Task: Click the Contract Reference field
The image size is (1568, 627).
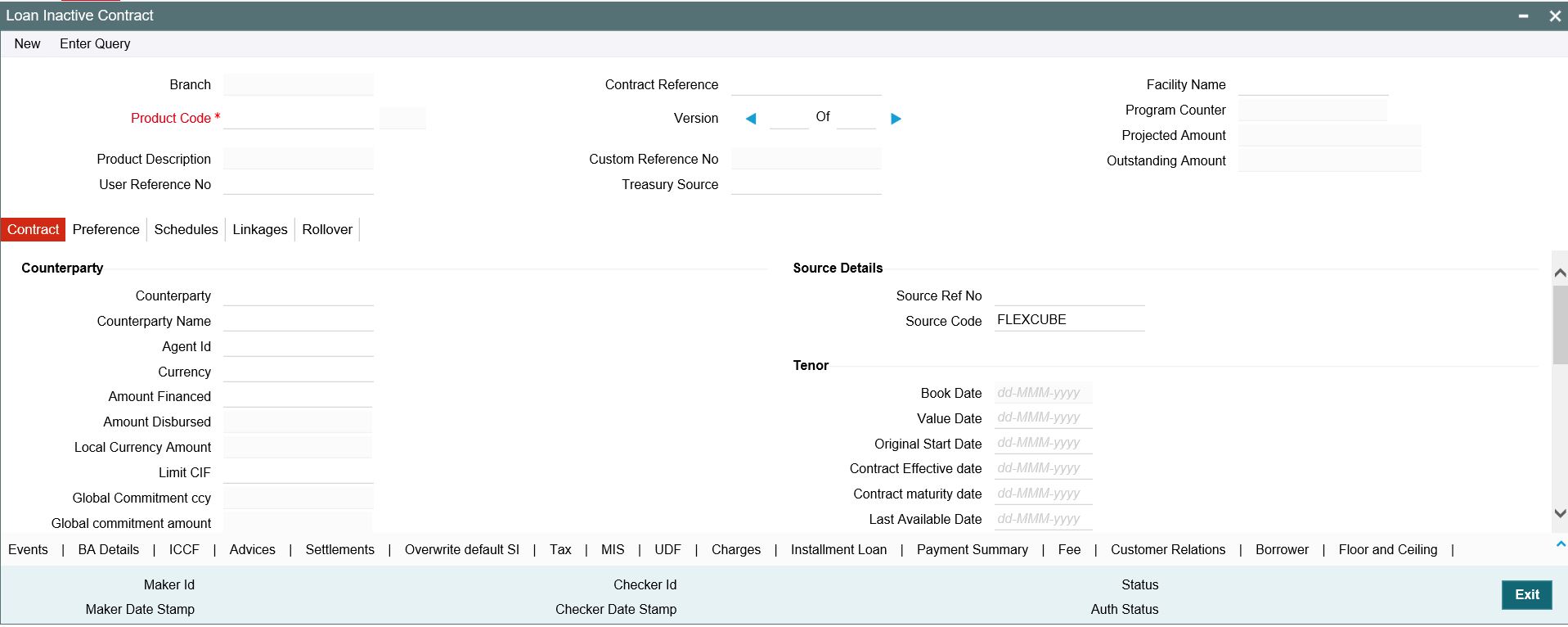Action: coord(806,84)
